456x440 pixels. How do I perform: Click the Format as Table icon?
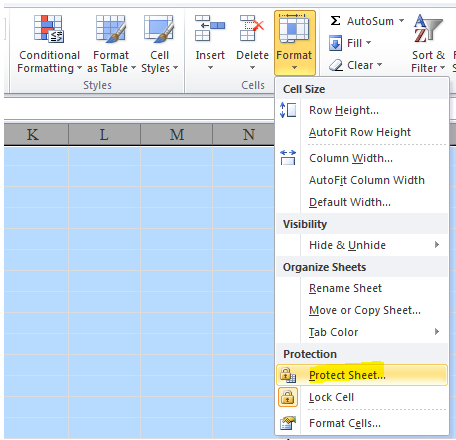pos(111,29)
